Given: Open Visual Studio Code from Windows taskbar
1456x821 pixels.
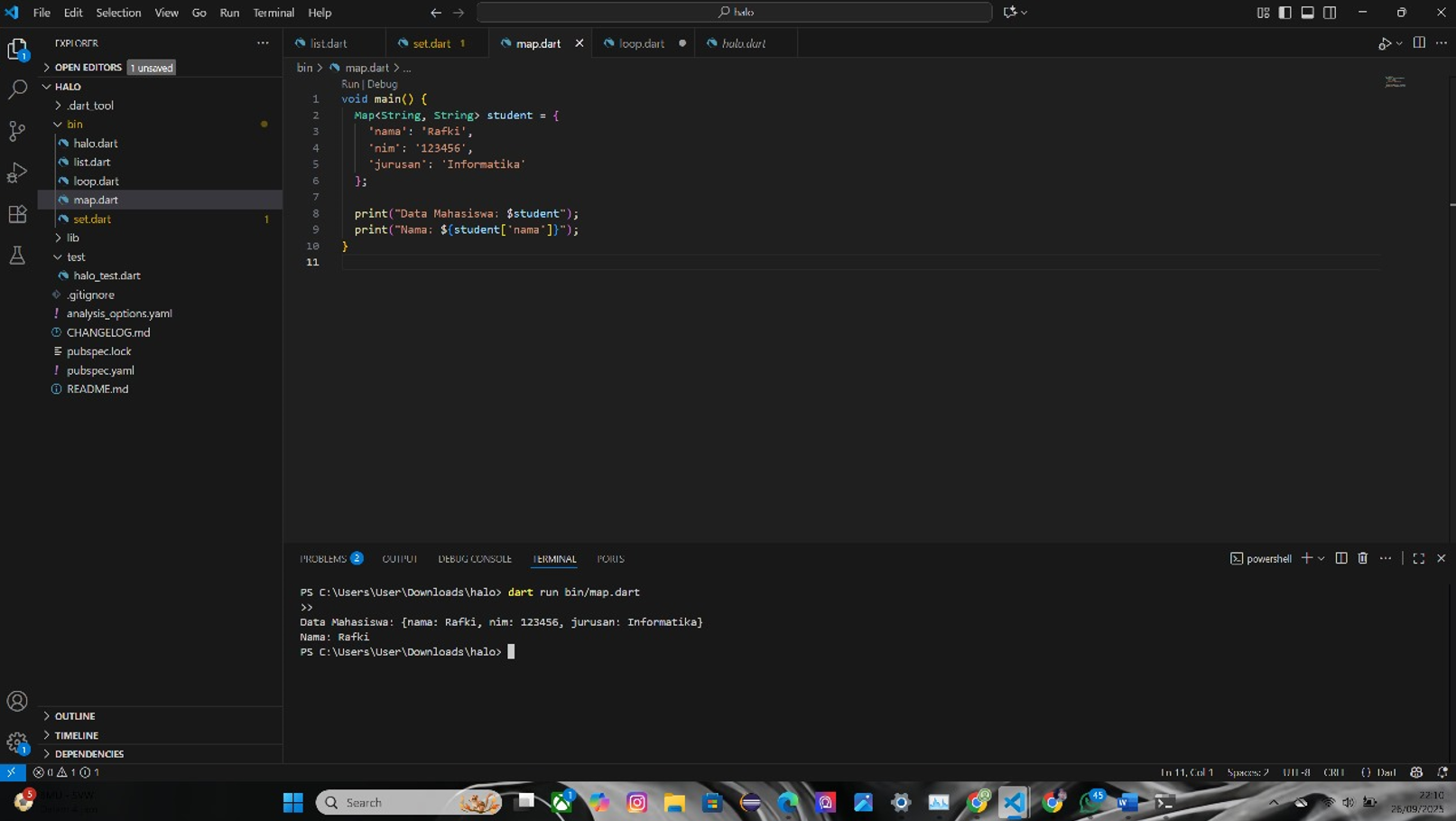Looking at the screenshot, I should [x=1014, y=802].
